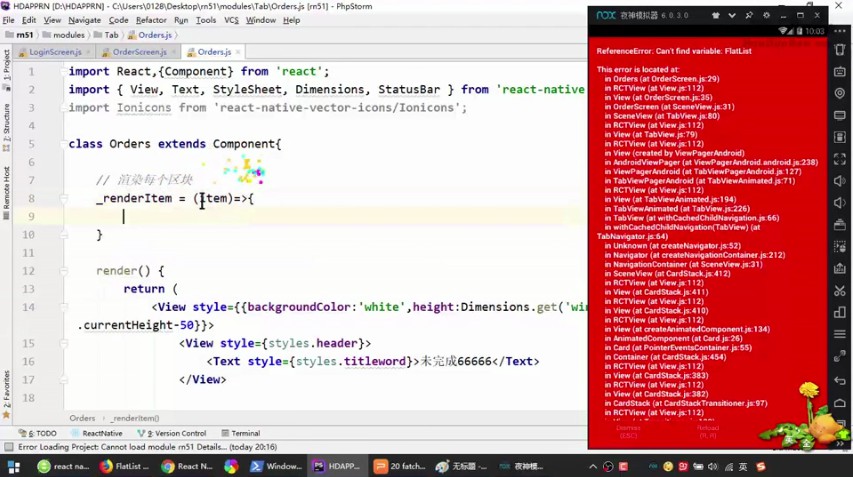Open the Terminal tool window
Image resolution: width=853 pixels, height=477 pixels.
click(x=241, y=433)
